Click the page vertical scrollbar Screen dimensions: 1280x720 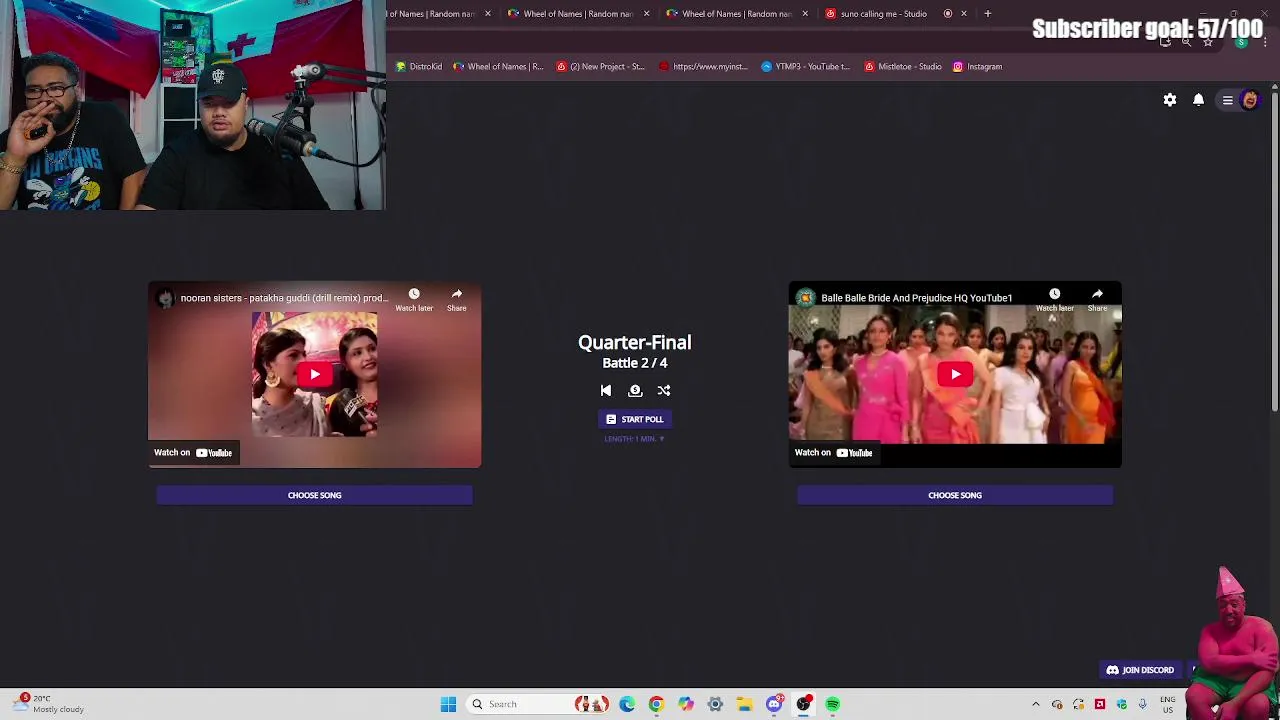1274,250
